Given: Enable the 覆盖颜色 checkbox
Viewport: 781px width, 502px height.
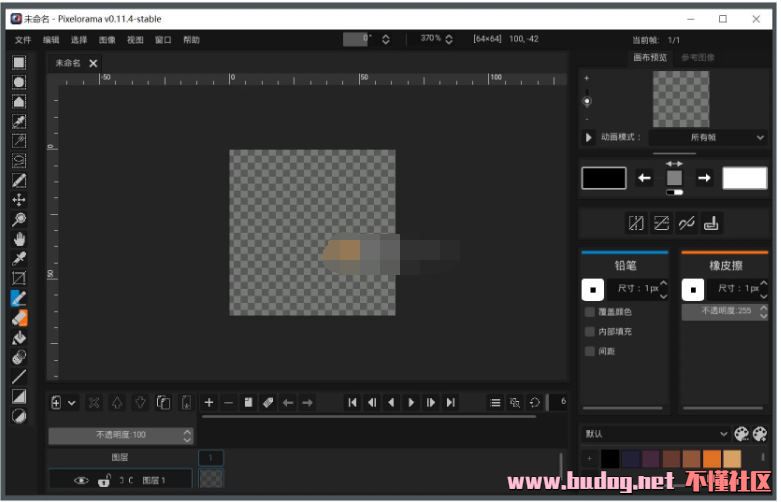Looking at the screenshot, I should coord(590,312).
